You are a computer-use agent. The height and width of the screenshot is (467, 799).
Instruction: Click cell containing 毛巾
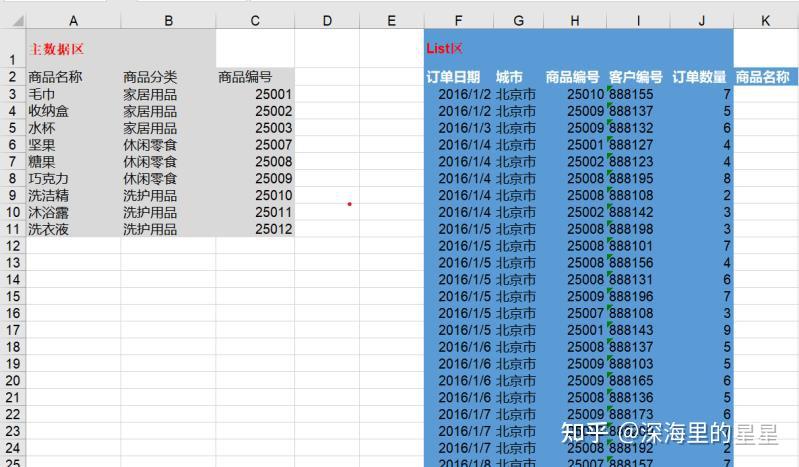(73, 94)
